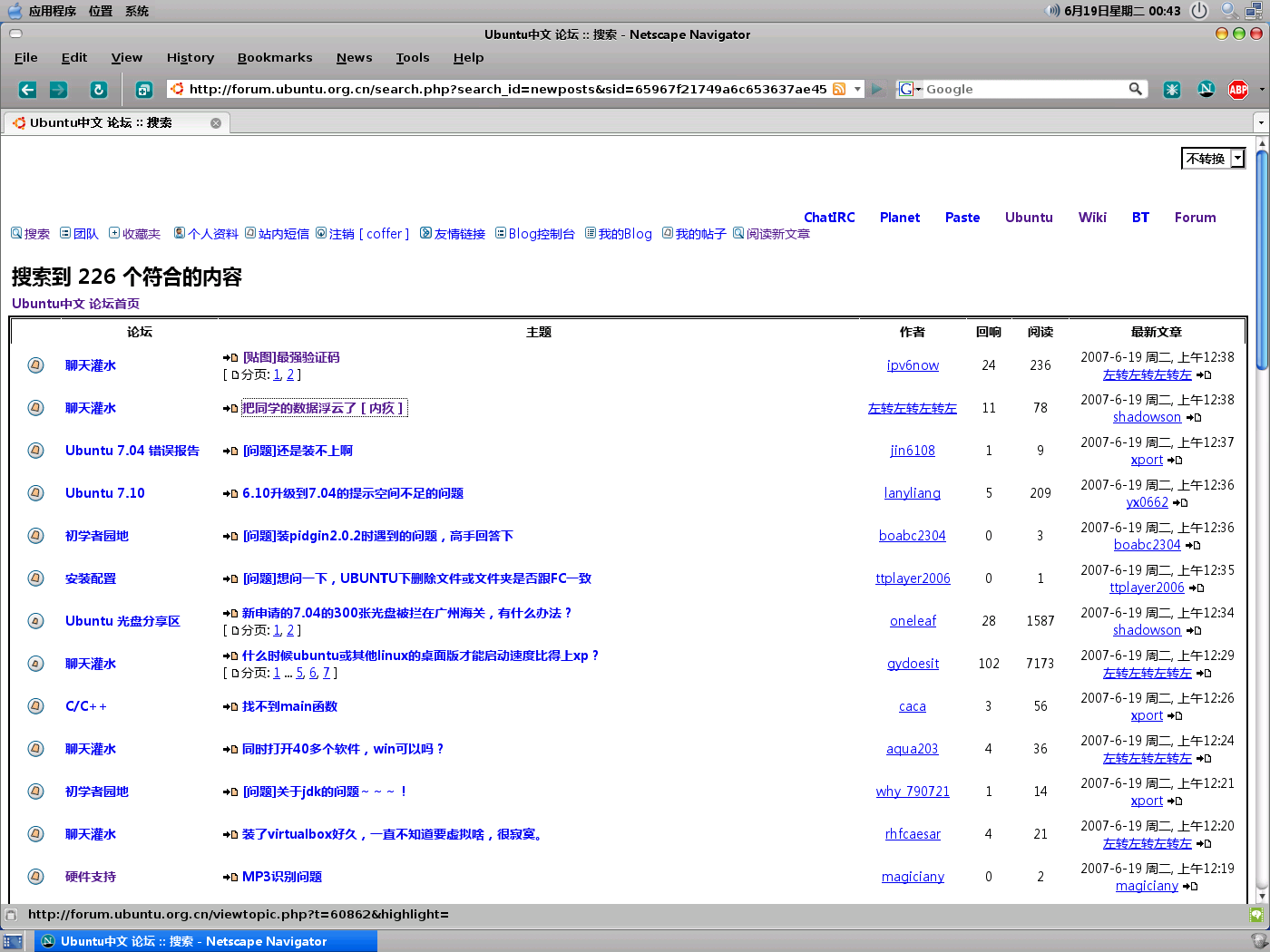Close the Ubuntu中文 论坛 tab
Viewport: 1270px width, 952px height.
coord(216,123)
